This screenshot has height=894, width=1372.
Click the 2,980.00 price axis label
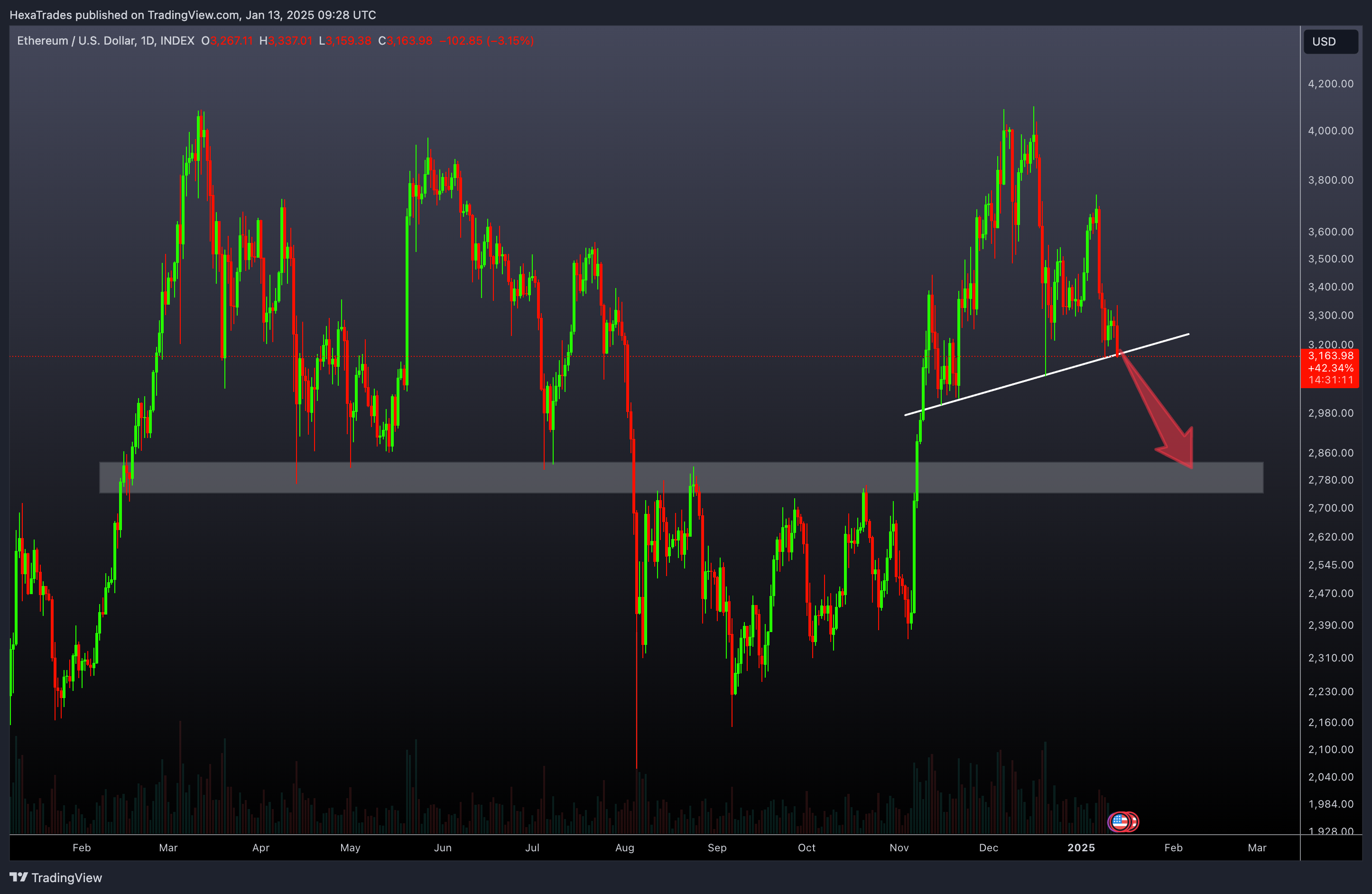[1331, 413]
